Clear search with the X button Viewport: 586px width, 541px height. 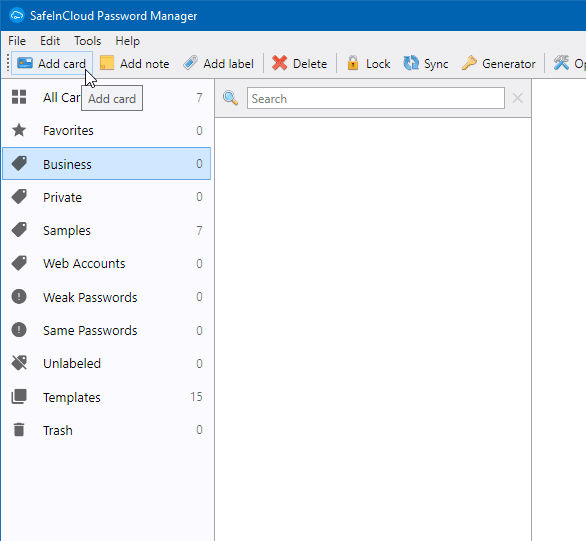pos(518,98)
